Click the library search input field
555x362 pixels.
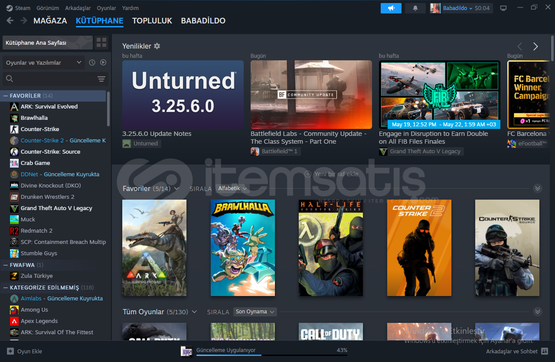(55, 79)
